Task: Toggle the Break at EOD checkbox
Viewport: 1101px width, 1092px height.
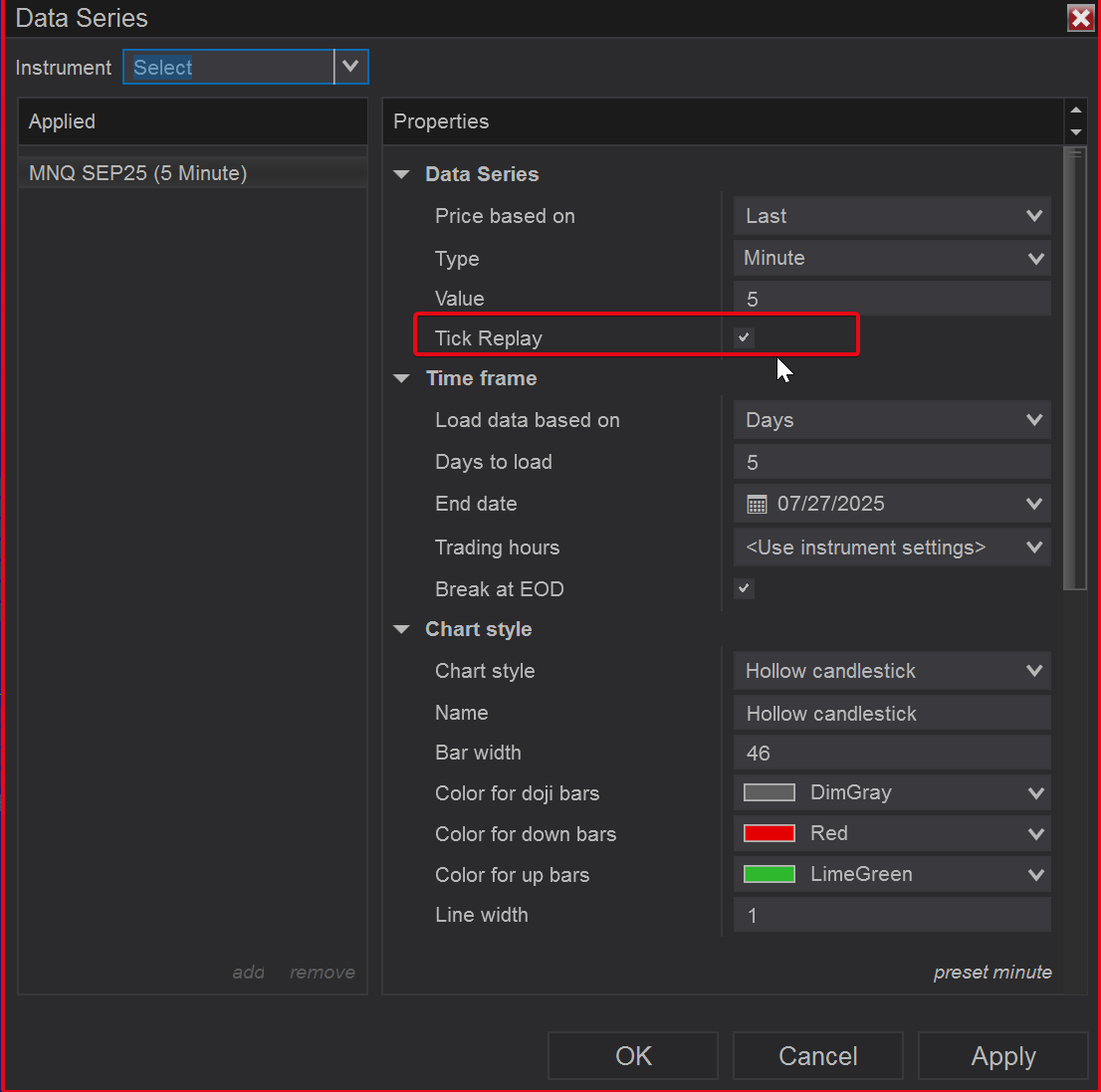Action: [x=744, y=588]
